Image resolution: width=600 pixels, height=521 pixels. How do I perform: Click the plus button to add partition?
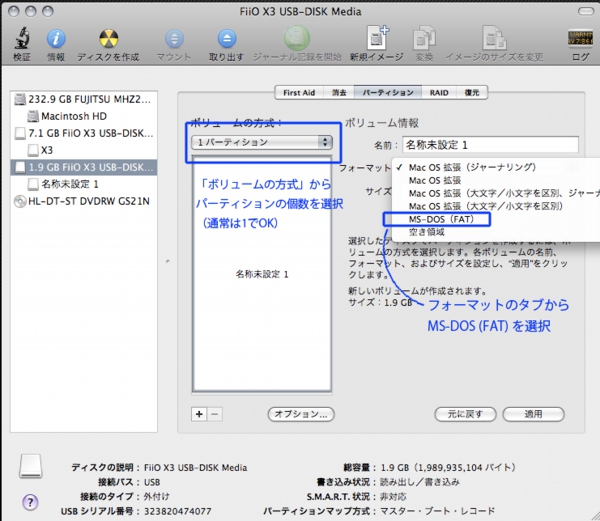(x=199, y=413)
